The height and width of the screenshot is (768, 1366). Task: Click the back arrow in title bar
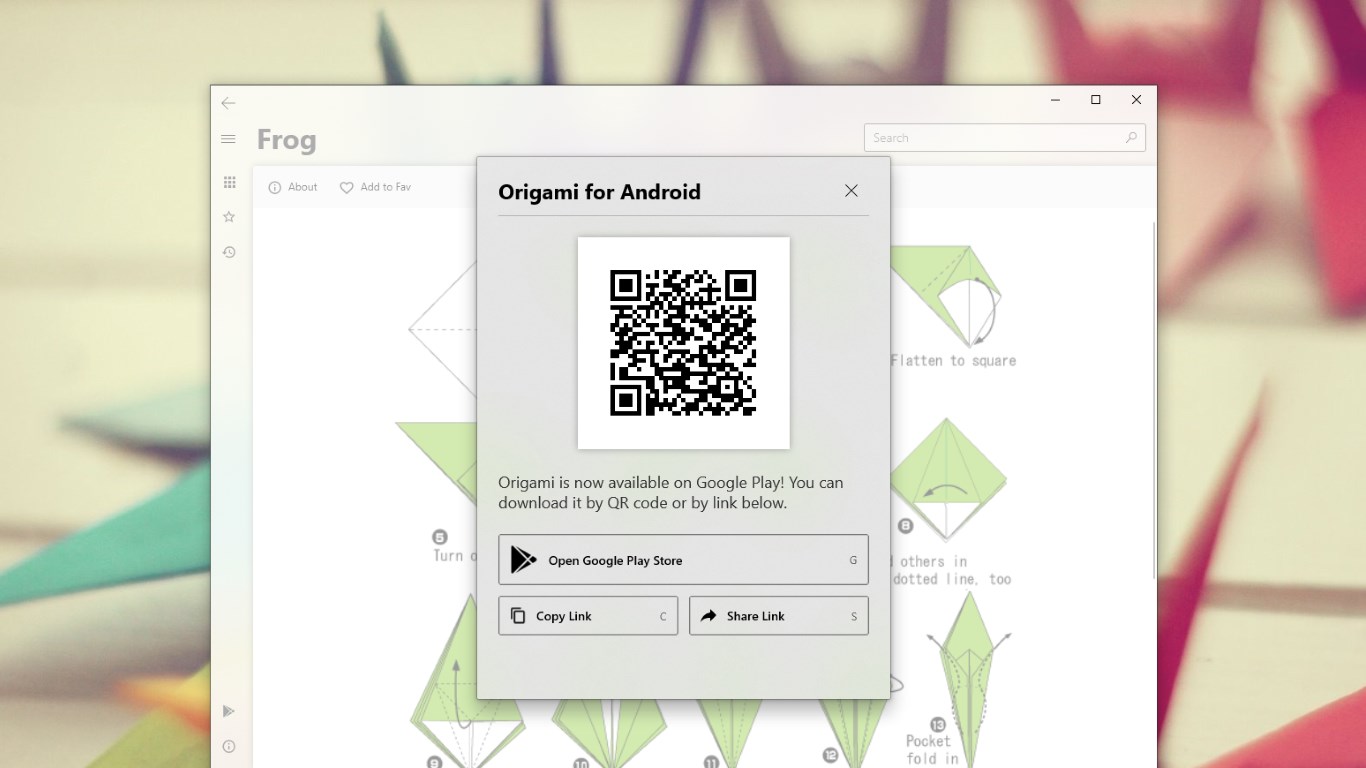pyautogui.click(x=228, y=103)
